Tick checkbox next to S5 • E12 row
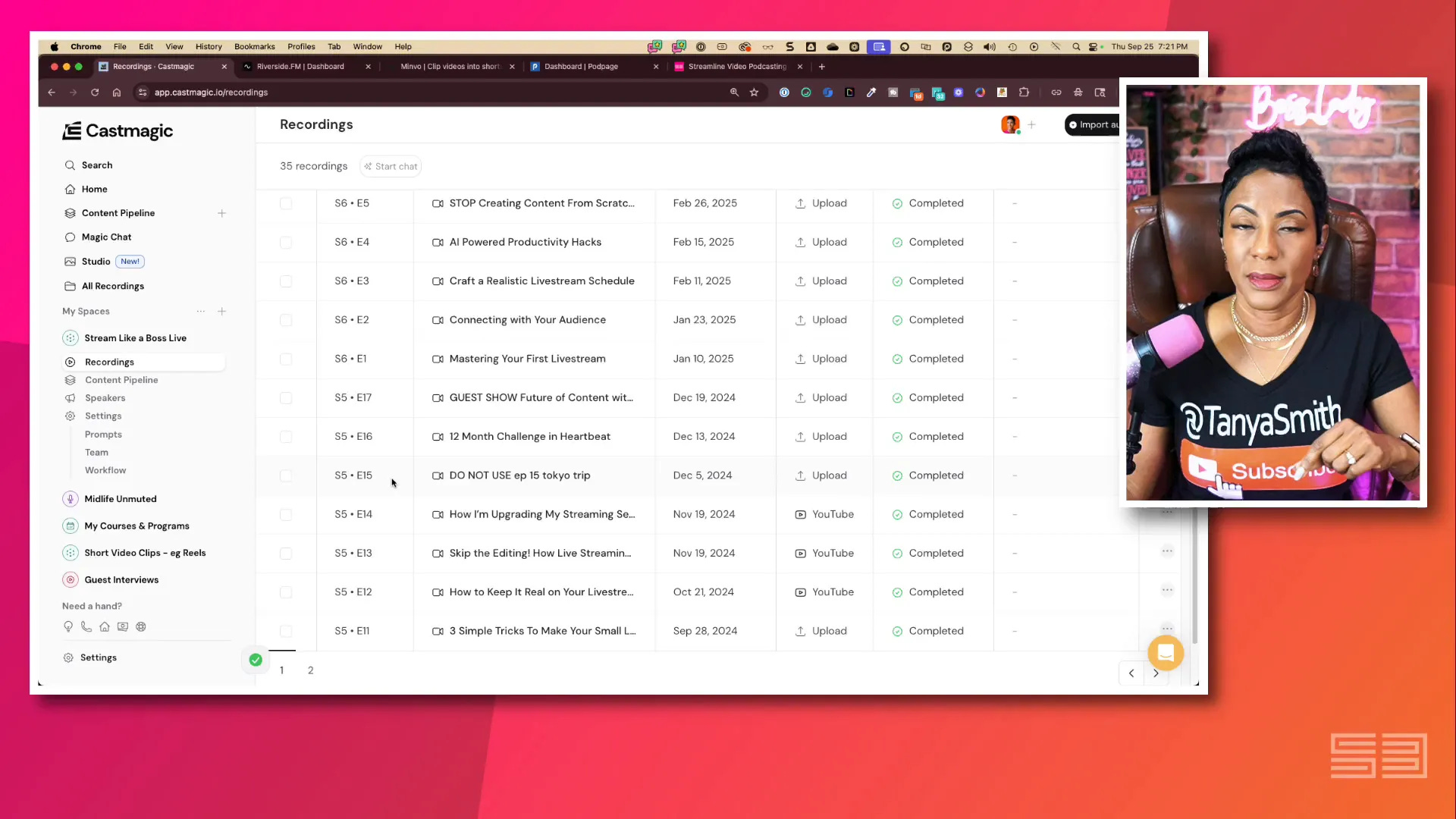1456x819 pixels. pyautogui.click(x=286, y=592)
